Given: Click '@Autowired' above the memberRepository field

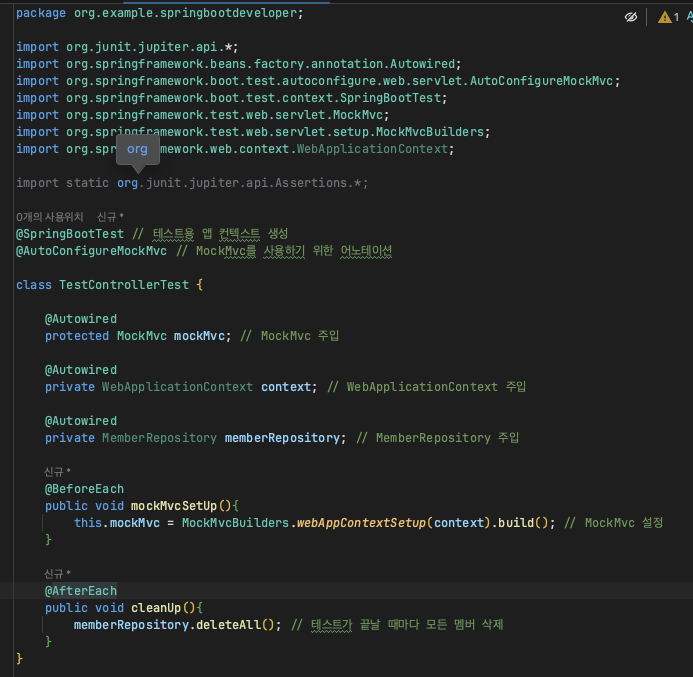Looking at the screenshot, I should [x=81, y=421].
